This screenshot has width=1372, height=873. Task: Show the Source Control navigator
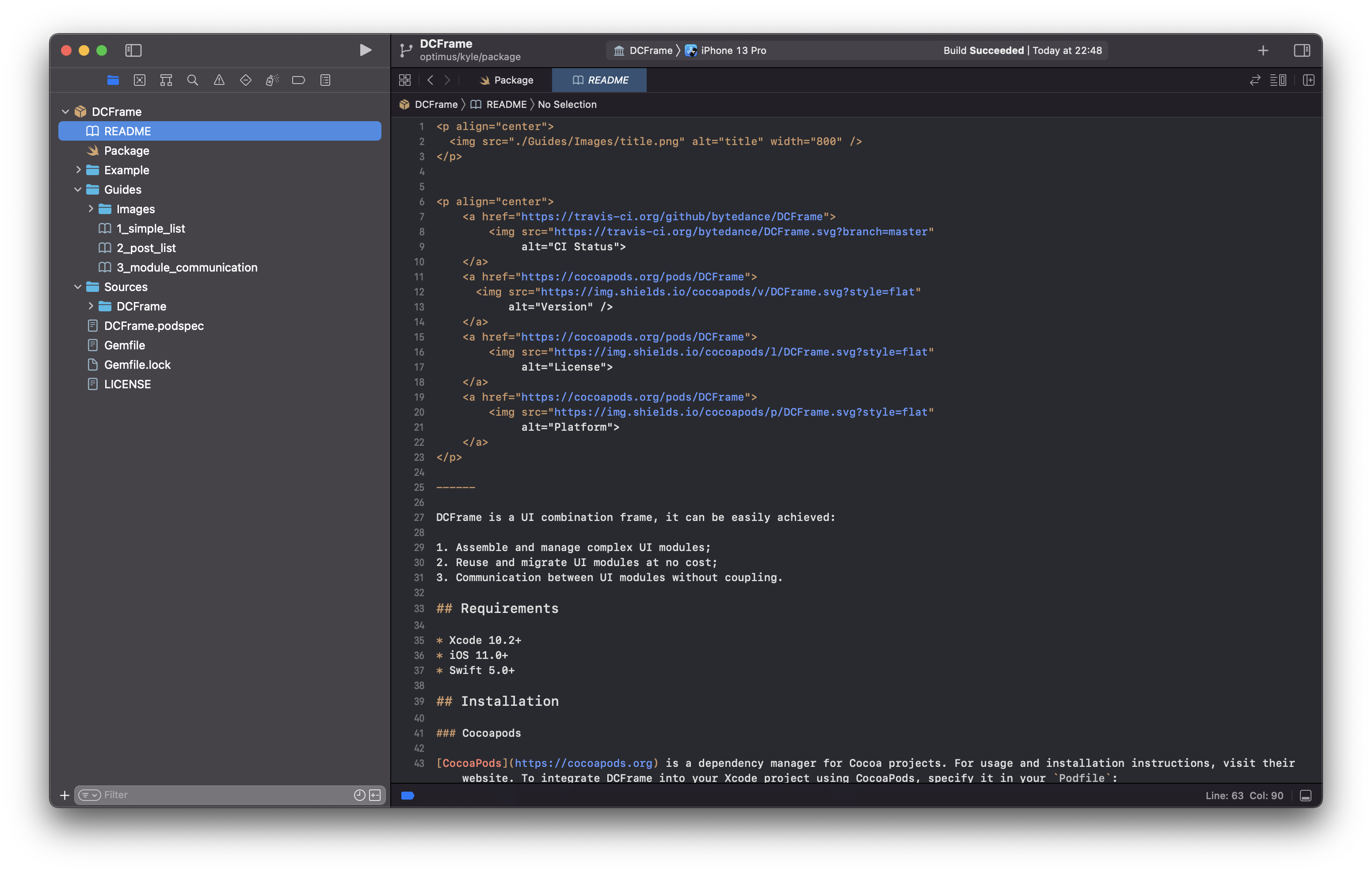click(140, 80)
